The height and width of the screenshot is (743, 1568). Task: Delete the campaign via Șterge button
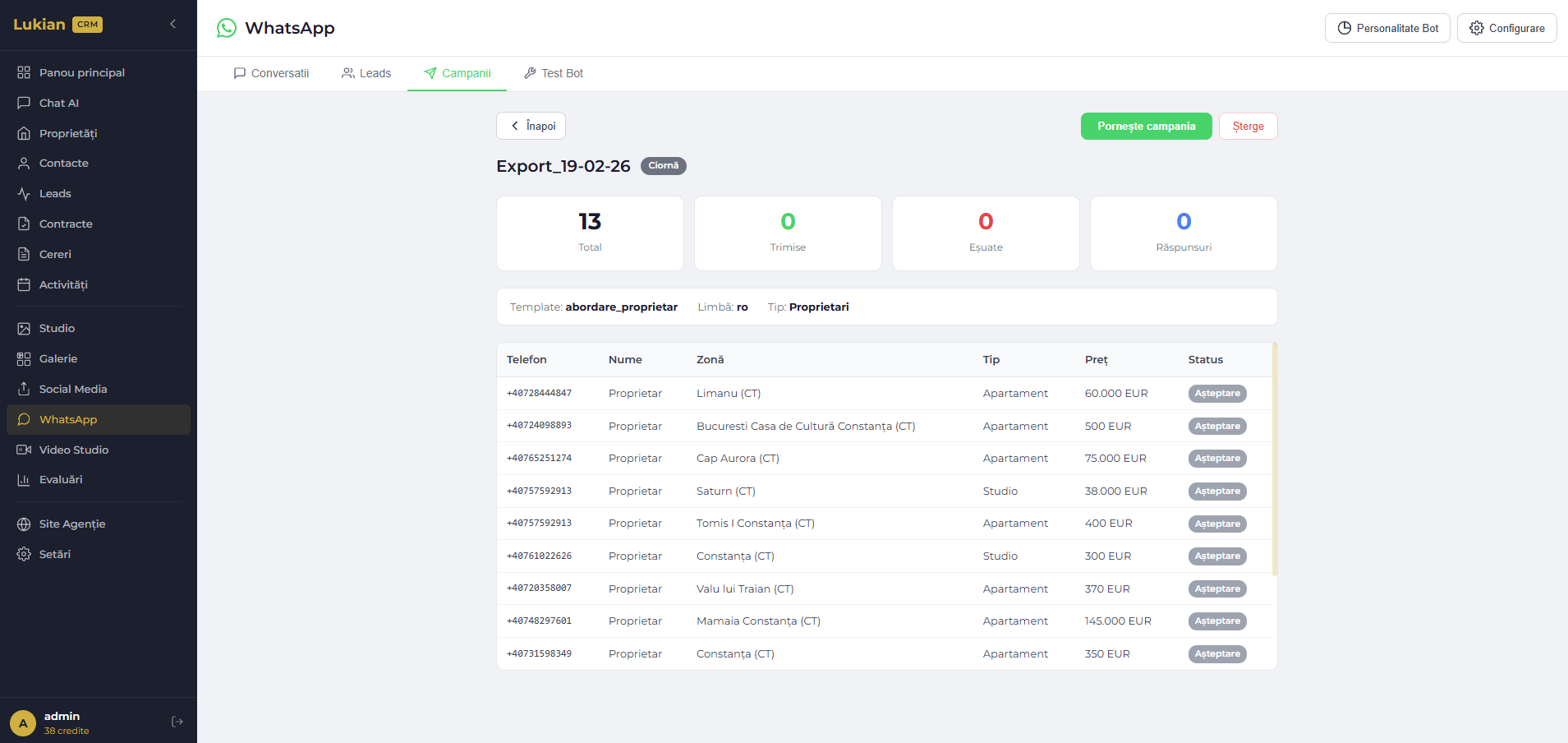[x=1248, y=126]
